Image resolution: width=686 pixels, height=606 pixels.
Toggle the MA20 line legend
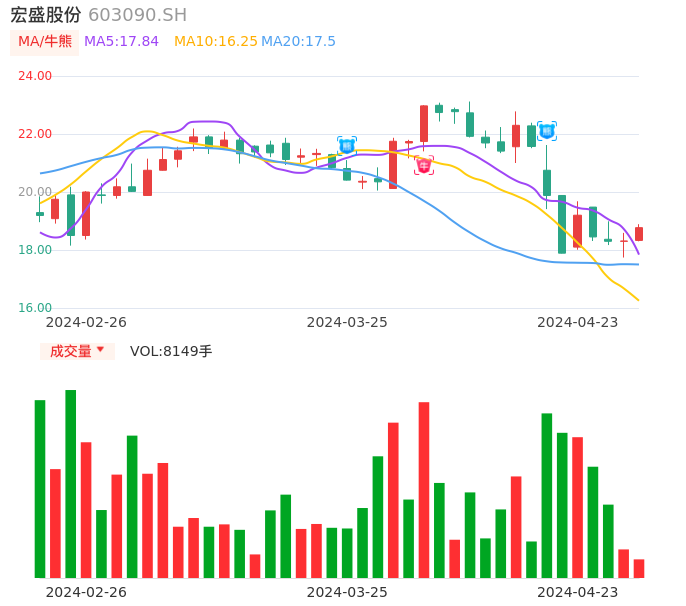coord(298,42)
